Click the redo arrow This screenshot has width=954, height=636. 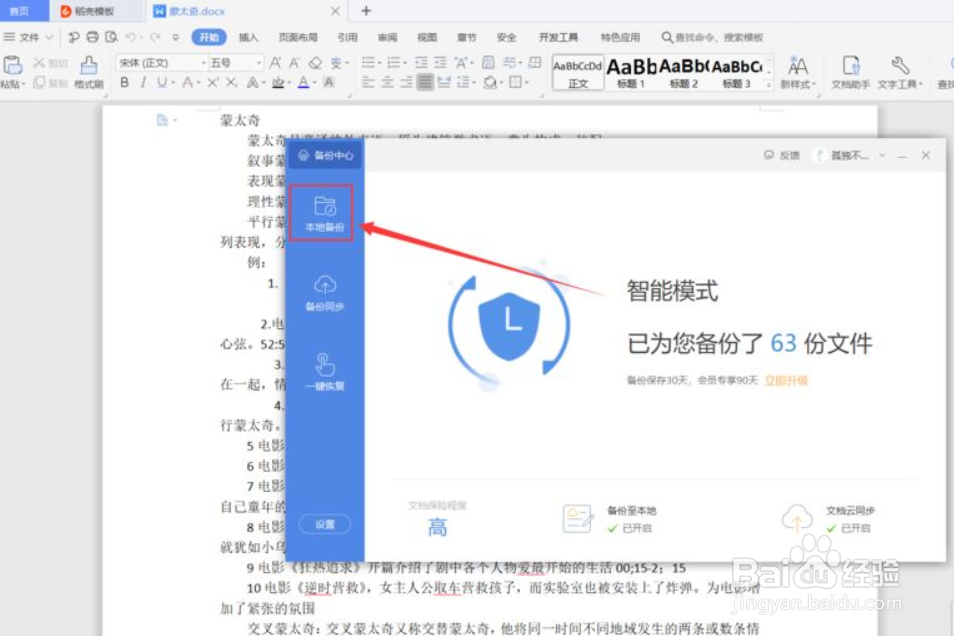(x=155, y=37)
